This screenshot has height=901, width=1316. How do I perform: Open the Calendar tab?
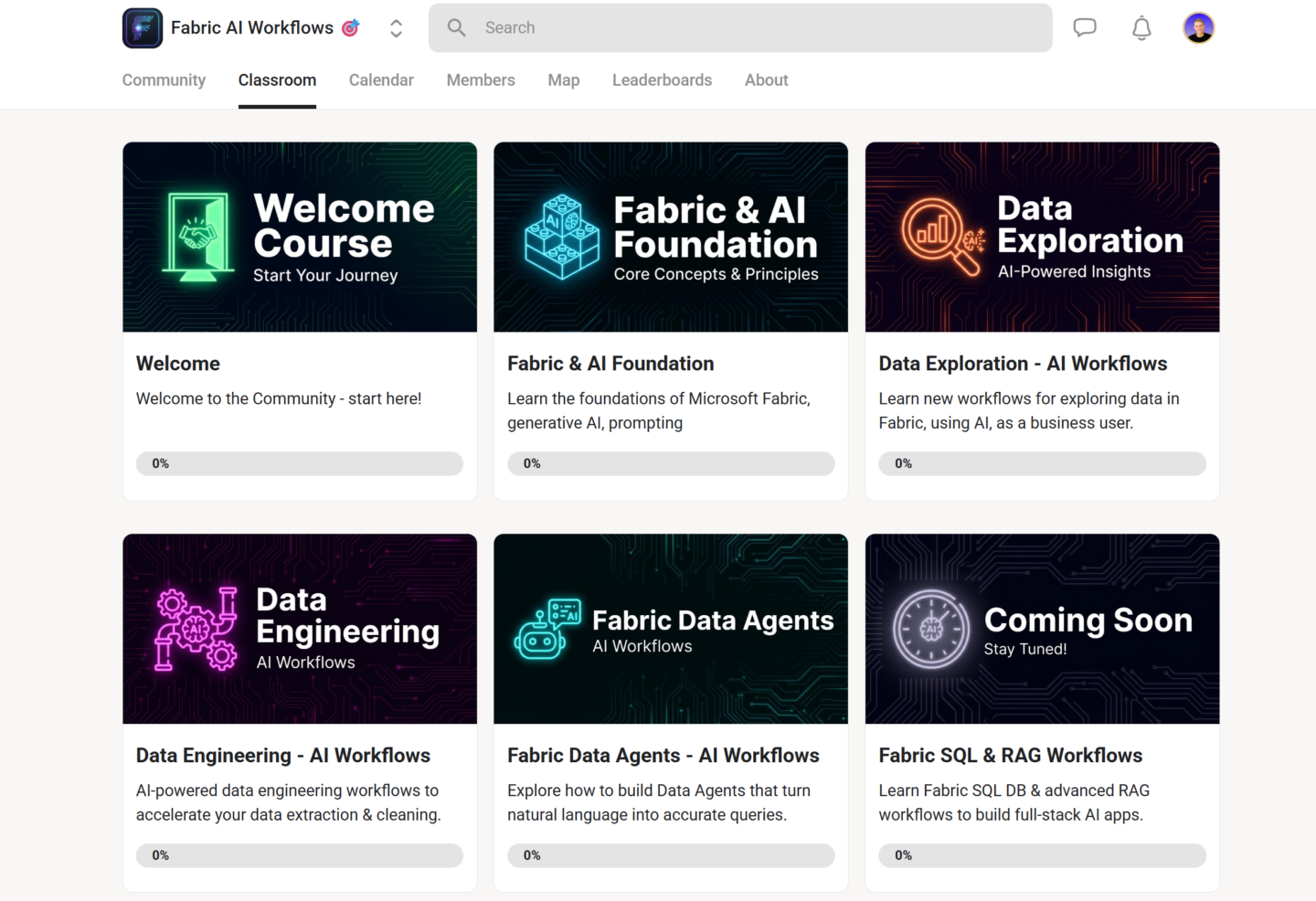pos(381,80)
